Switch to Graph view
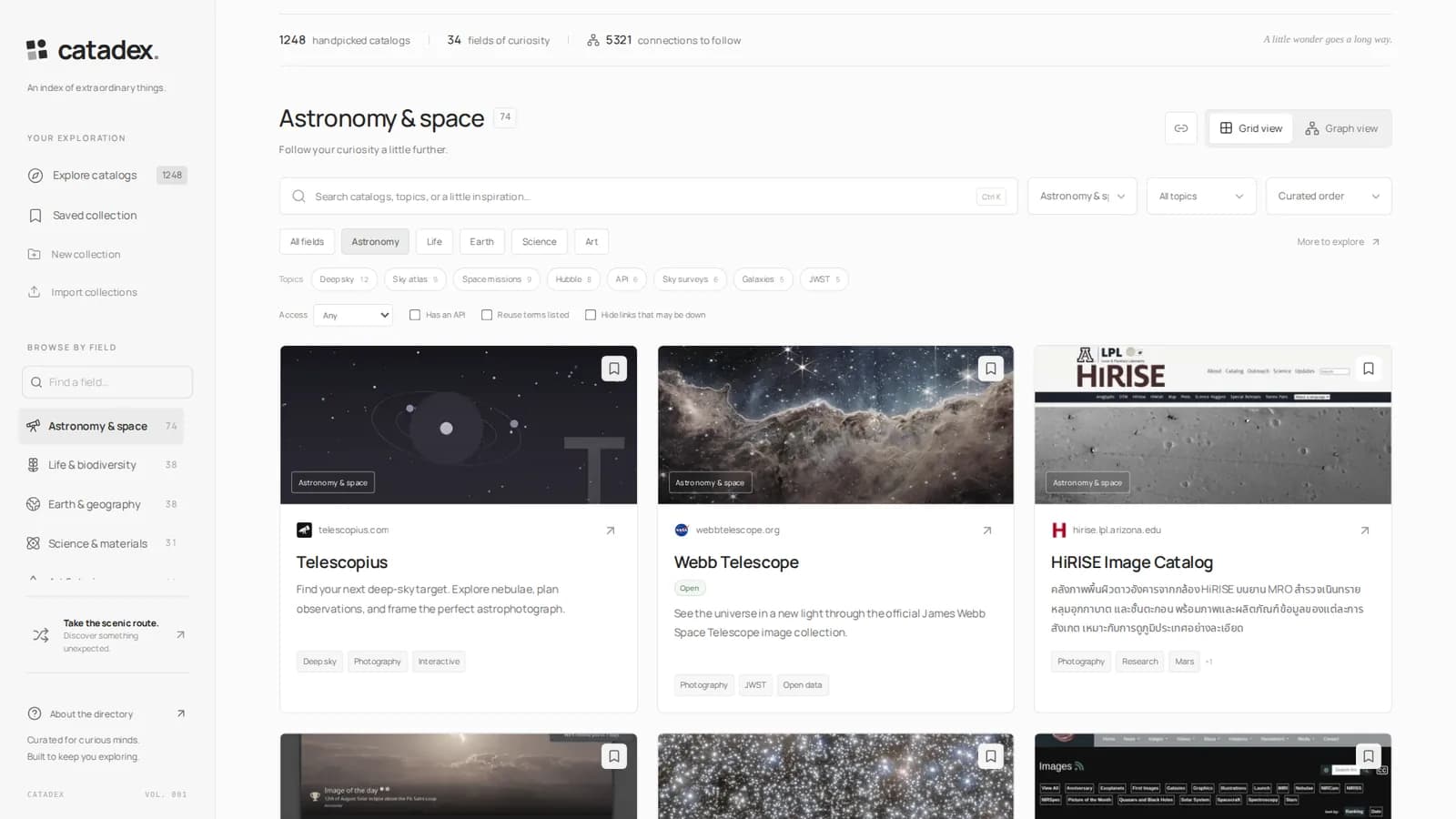This screenshot has height=819, width=1456. [1341, 128]
